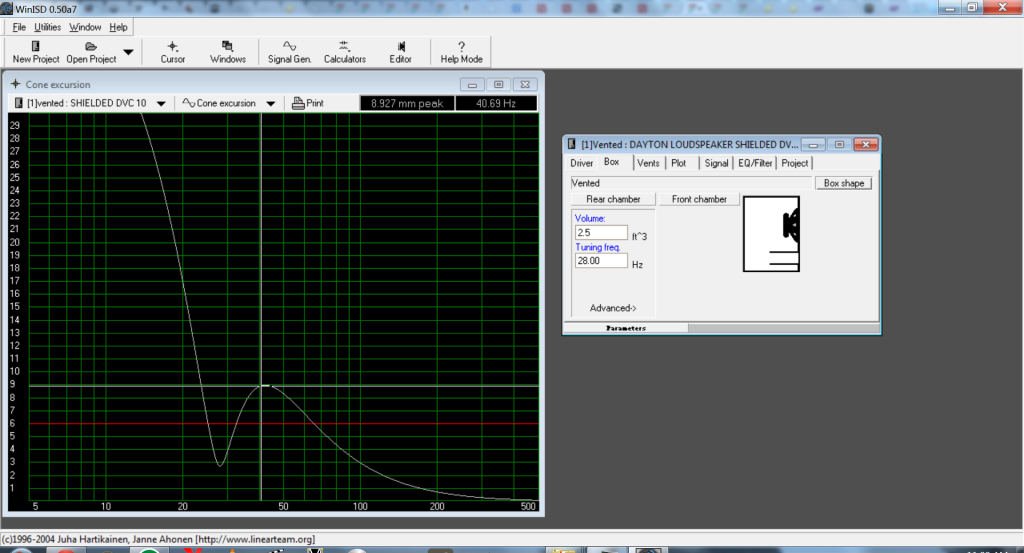Expand Advanced-> box options

pyautogui.click(x=613, y=308)
